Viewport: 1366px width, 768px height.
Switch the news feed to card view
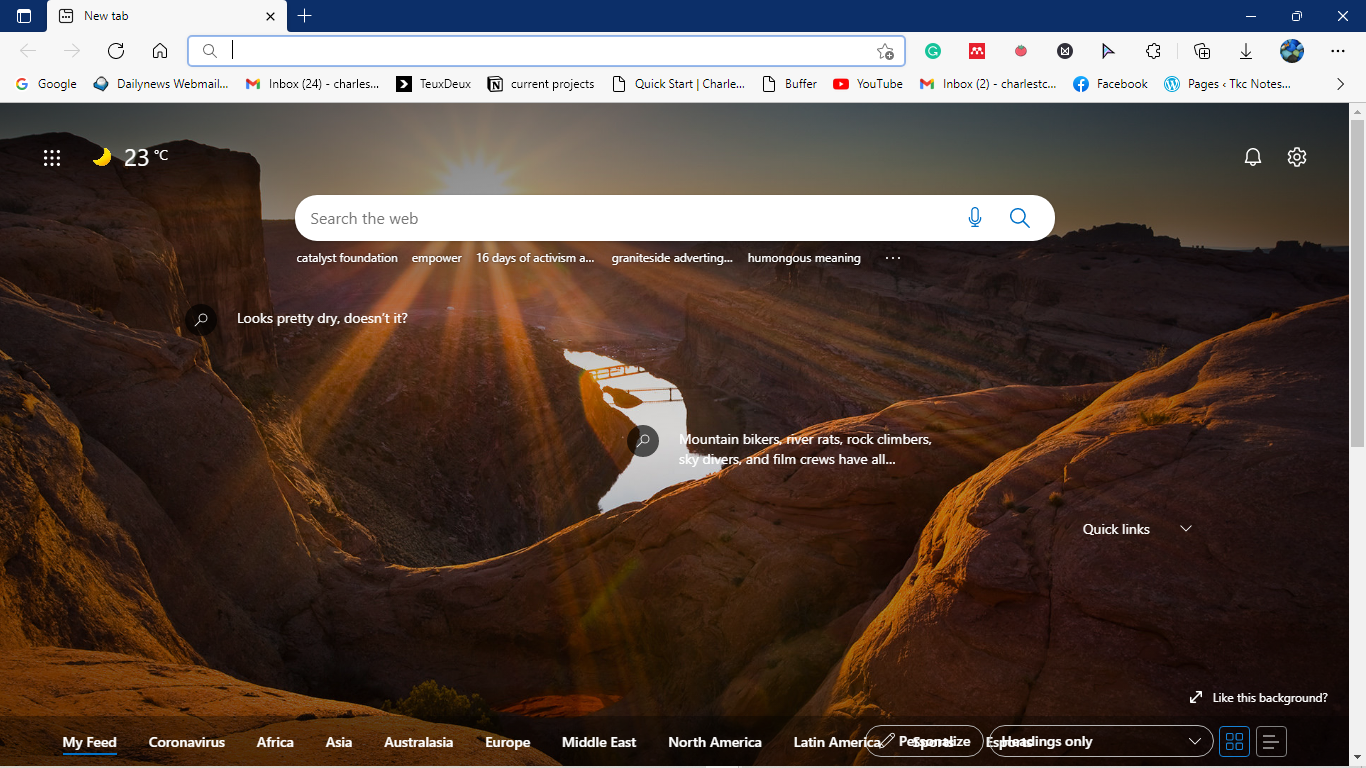(1234, 741)
